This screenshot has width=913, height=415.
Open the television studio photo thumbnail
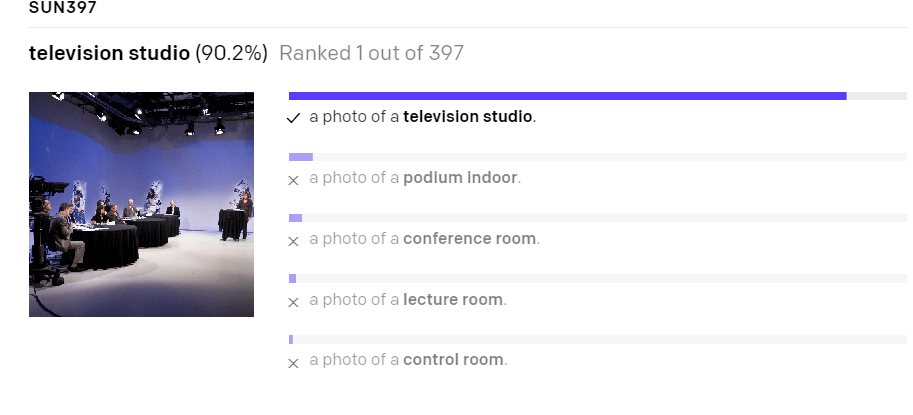141,204
